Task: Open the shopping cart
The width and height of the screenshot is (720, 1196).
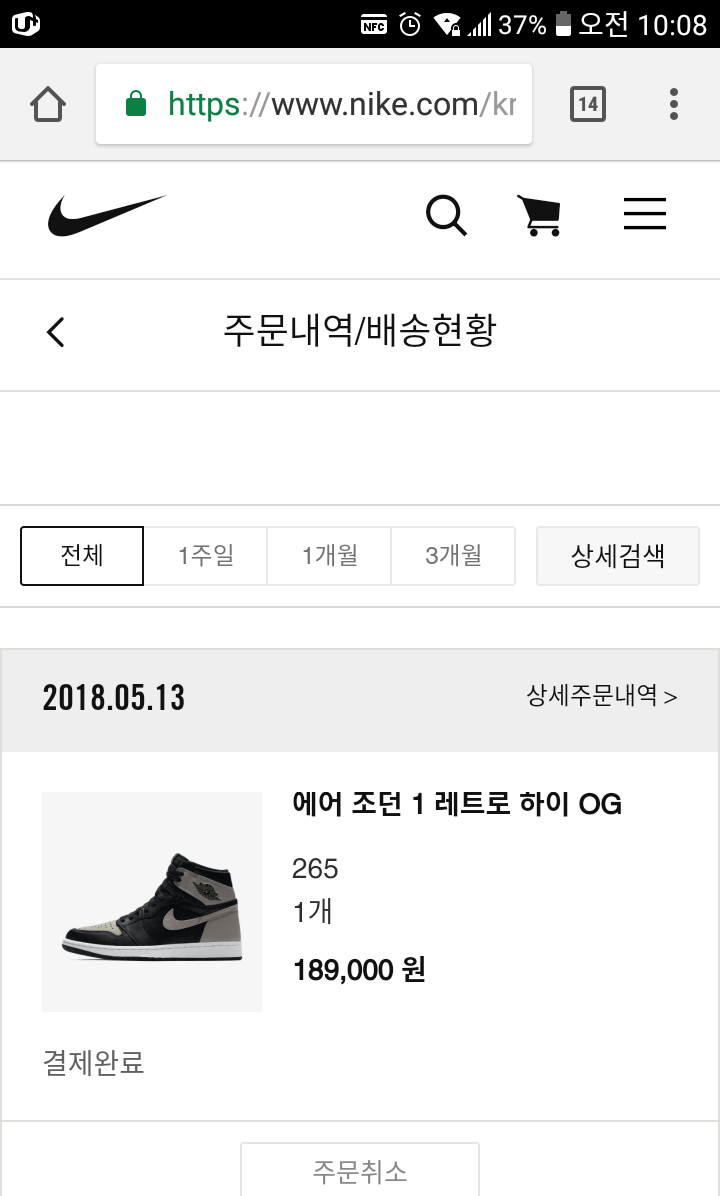Action: (539, 215)
